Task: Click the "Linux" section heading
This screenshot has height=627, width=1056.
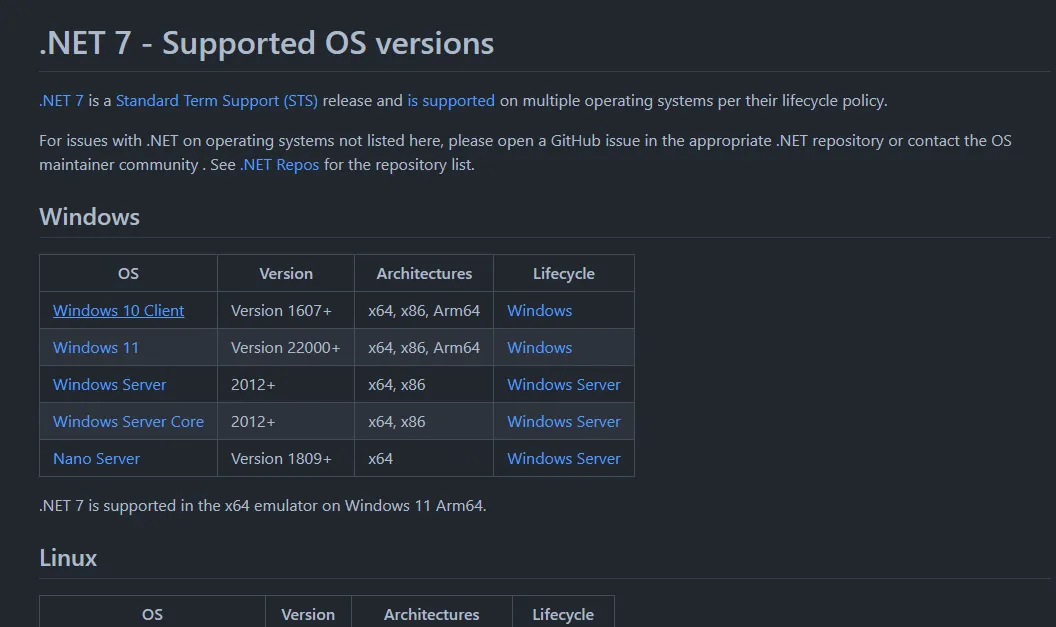Action: (x=68, y=558)
